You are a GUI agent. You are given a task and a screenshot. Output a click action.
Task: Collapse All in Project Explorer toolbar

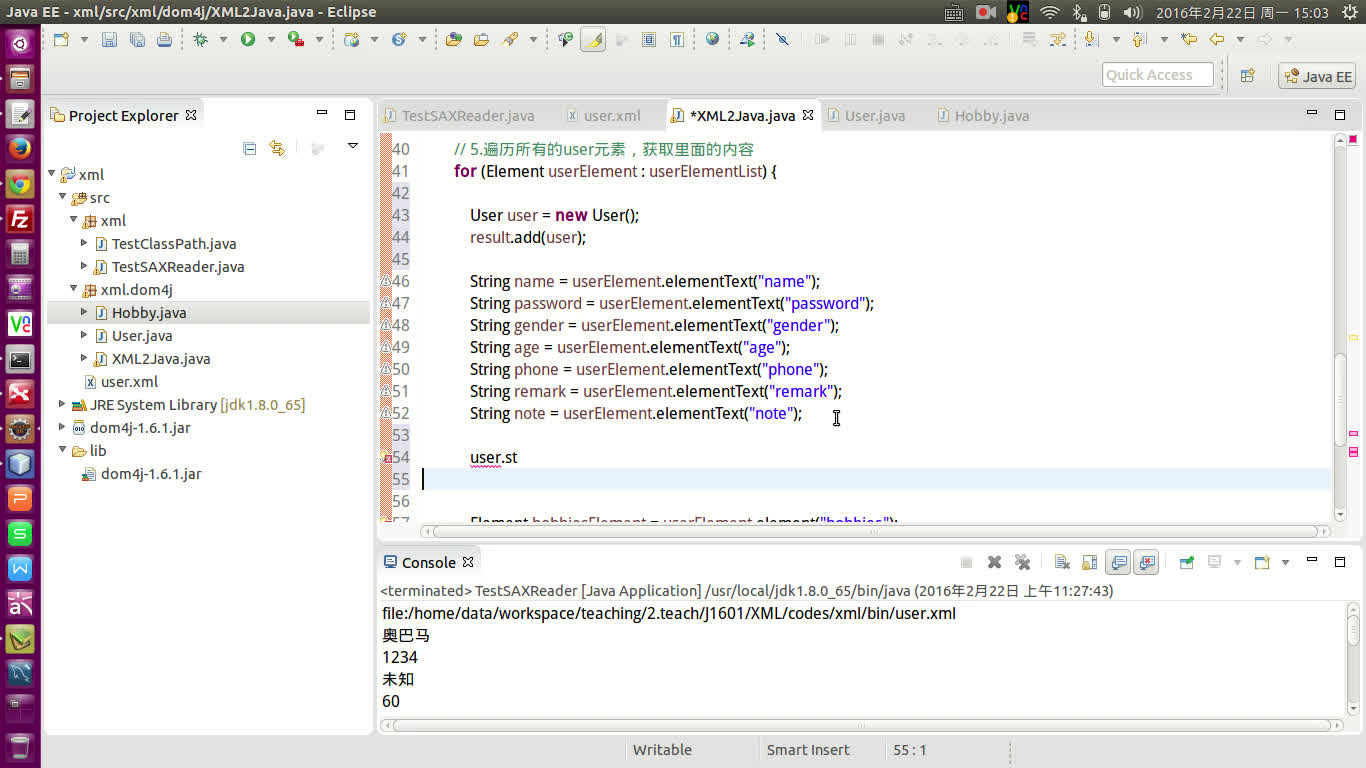click(249, 146)
